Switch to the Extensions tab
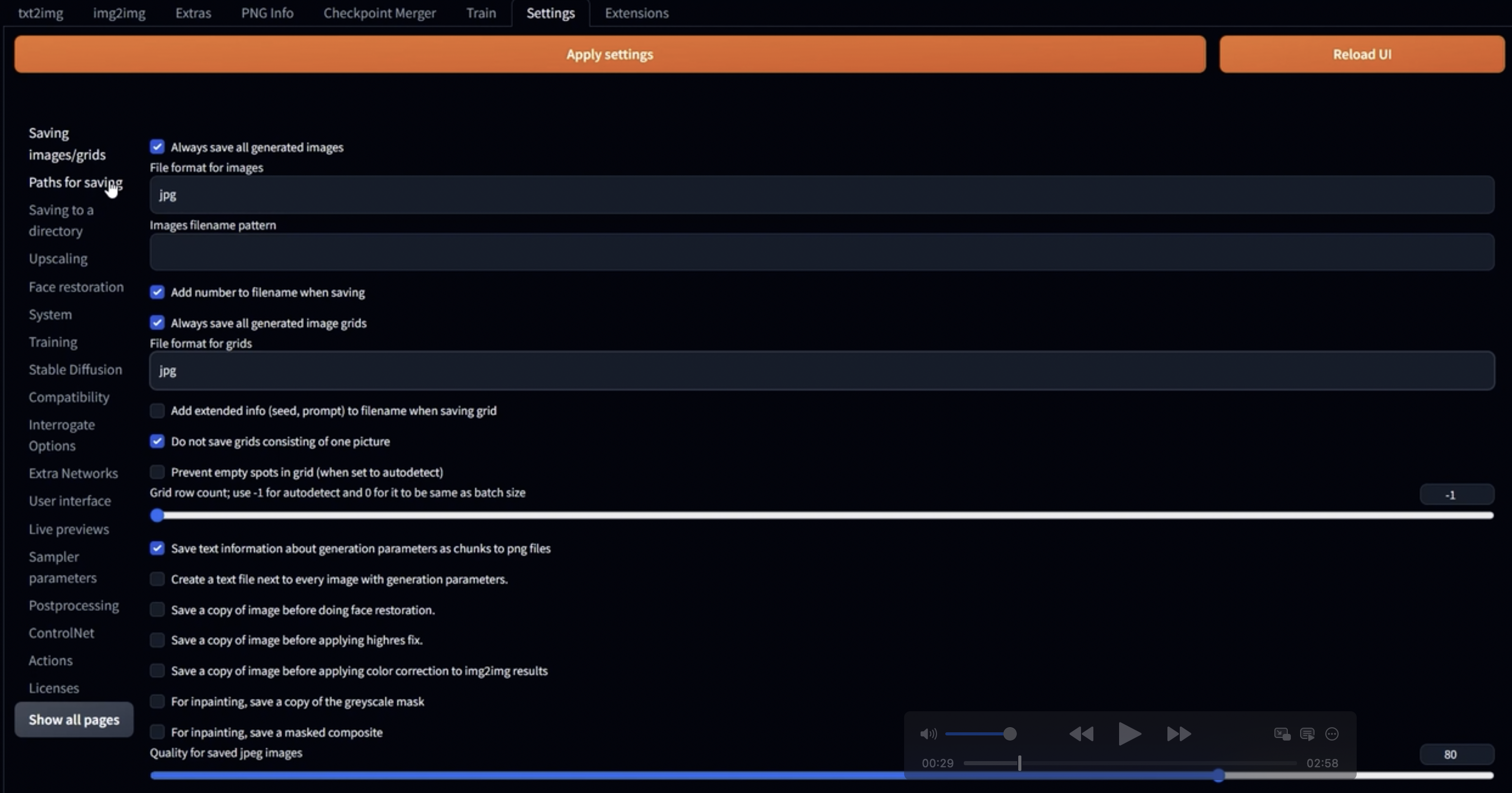Image resolution: width=1512 pixels, height=793 pixels. click(636, 13)
